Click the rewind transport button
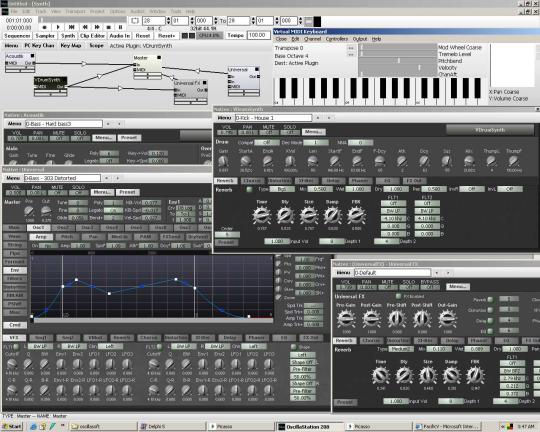The height and width of the screenshot is (432, 540). [x=84, y=27]
